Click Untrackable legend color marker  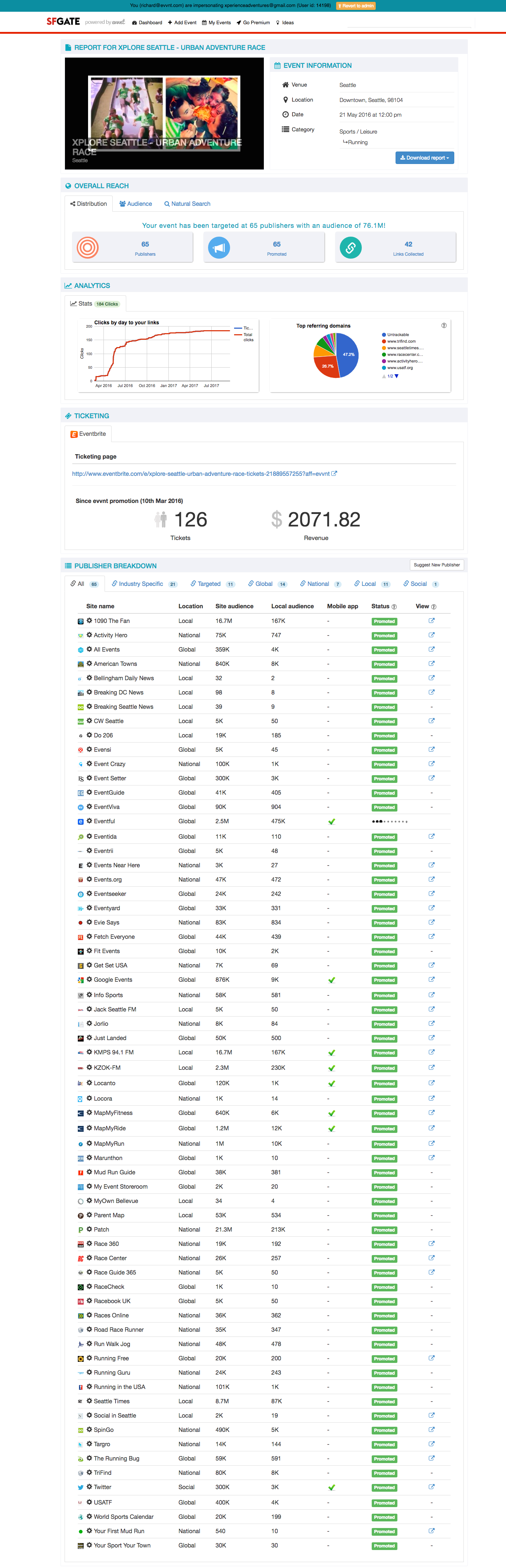point(383,335)
